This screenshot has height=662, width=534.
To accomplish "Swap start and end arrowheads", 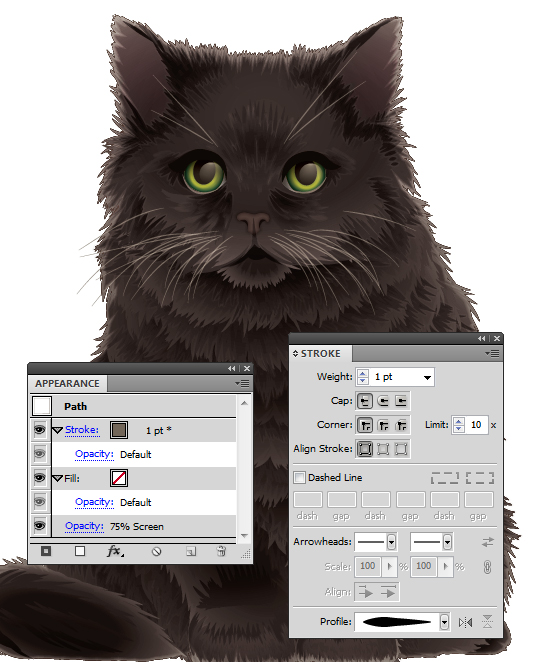I will [x=488, y=542].
